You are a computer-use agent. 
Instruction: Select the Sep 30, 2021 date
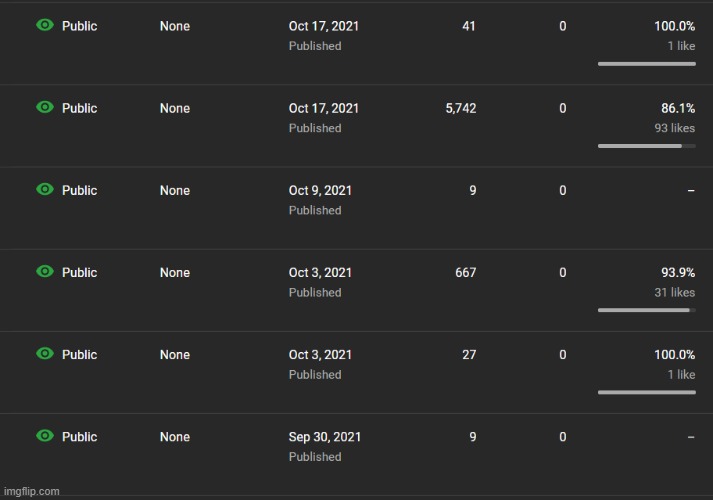325,437
